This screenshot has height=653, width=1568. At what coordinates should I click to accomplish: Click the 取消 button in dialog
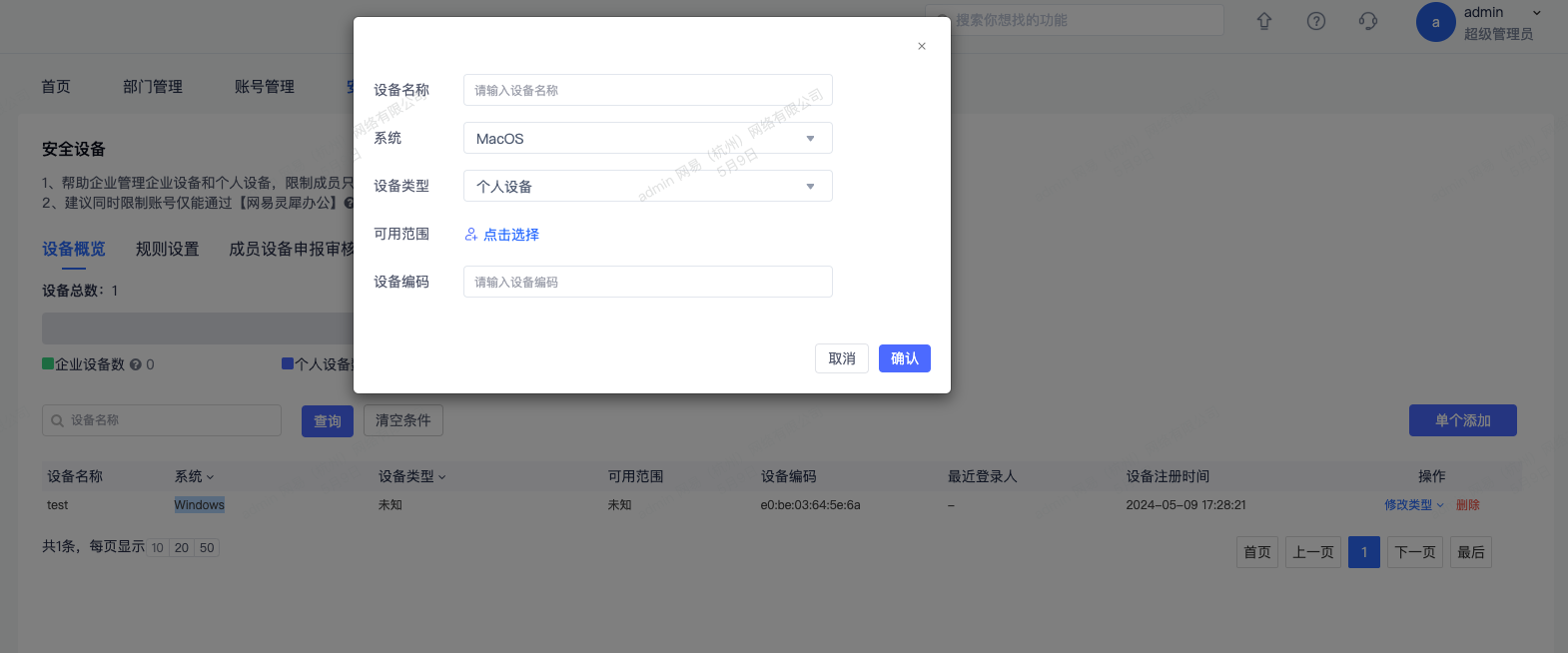click(842, 358)
